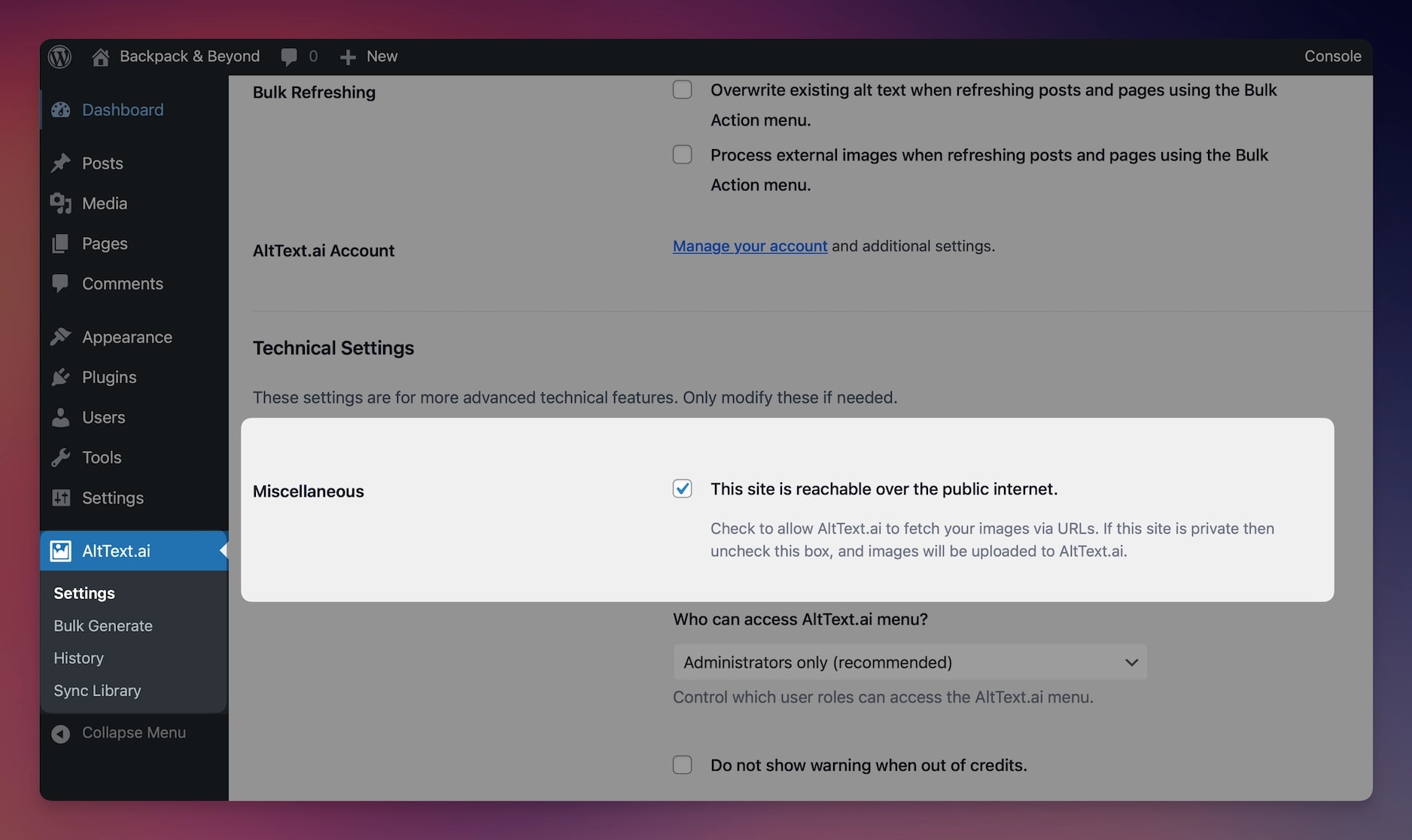The height and width of the screenshot is (840, 1412).
Task: Uncheck site reachable over public internet
Action: pyautogui.click(x=683, y=488)
